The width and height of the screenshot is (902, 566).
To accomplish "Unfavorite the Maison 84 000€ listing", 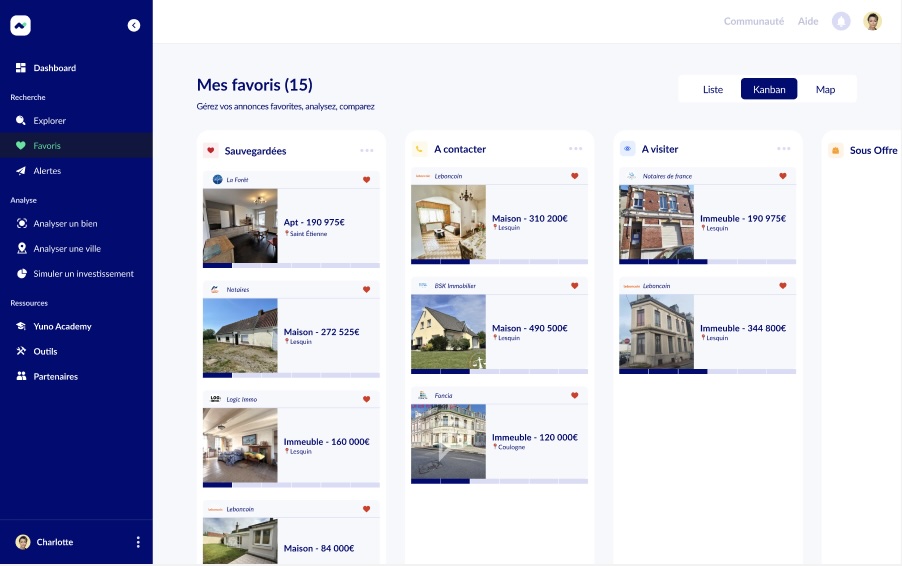I will pyautogui.click(x=366, y=509).
